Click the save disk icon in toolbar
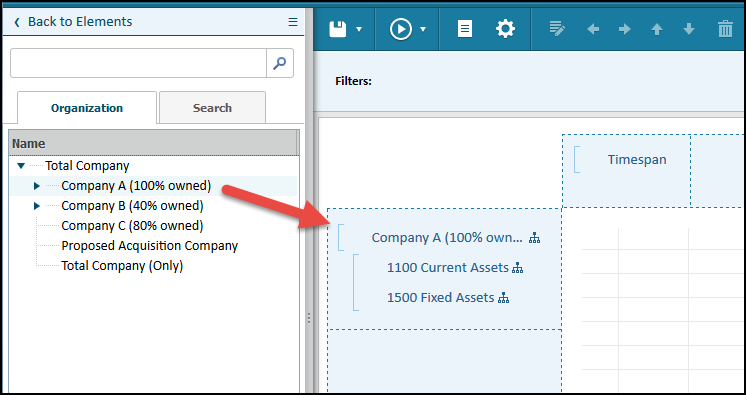 coord(338,30)
